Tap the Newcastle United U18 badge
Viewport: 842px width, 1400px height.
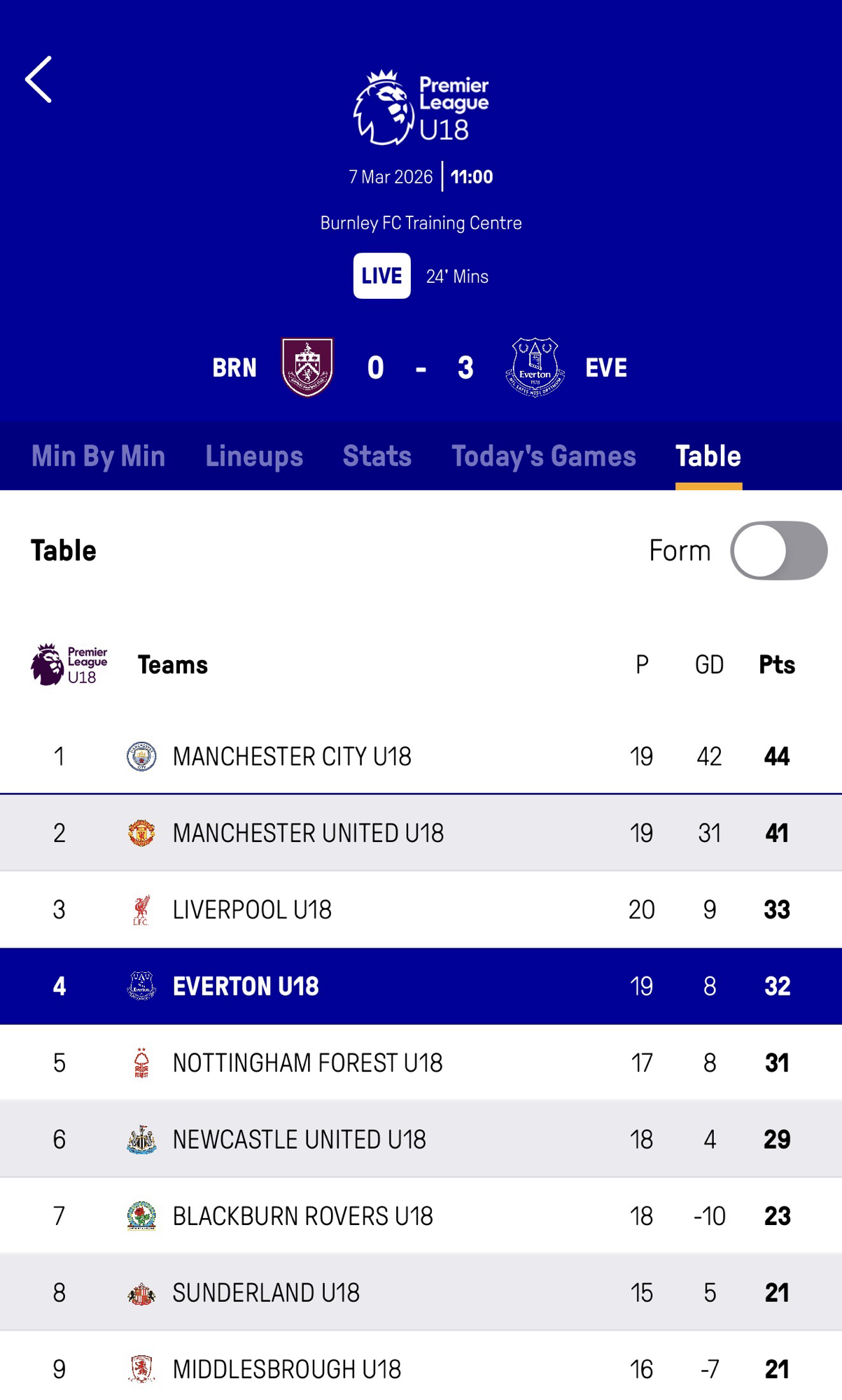(x=141, y=1140)
